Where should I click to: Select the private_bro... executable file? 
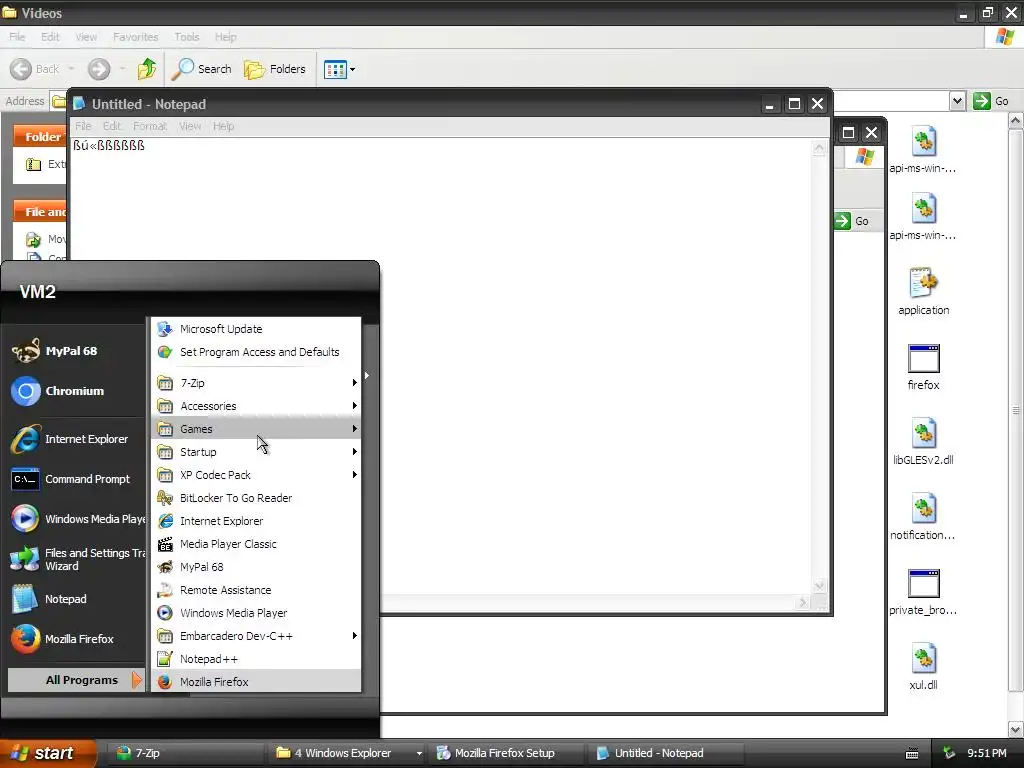click(923, 592)
